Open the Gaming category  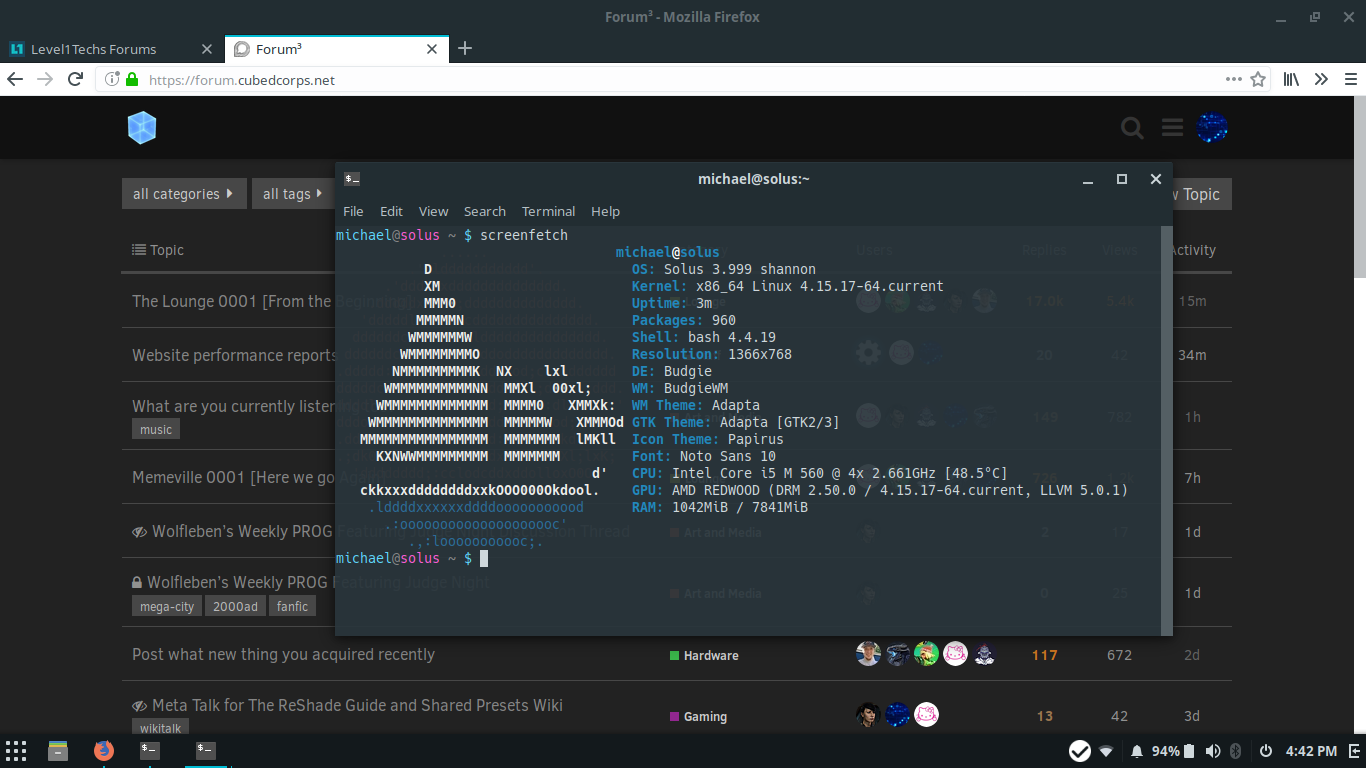[x=698, y=717]
